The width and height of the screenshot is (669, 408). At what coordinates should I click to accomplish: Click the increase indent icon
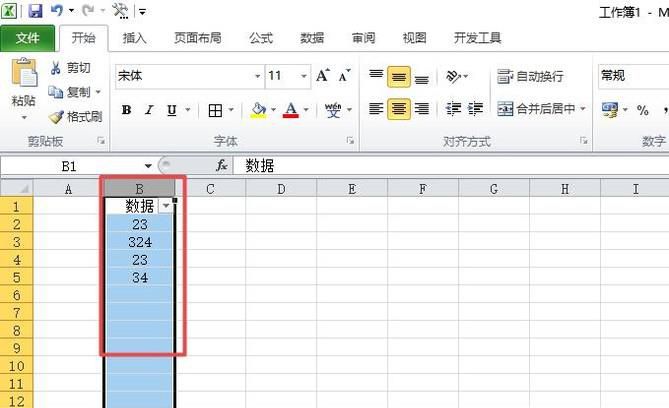tap(475, 109)
